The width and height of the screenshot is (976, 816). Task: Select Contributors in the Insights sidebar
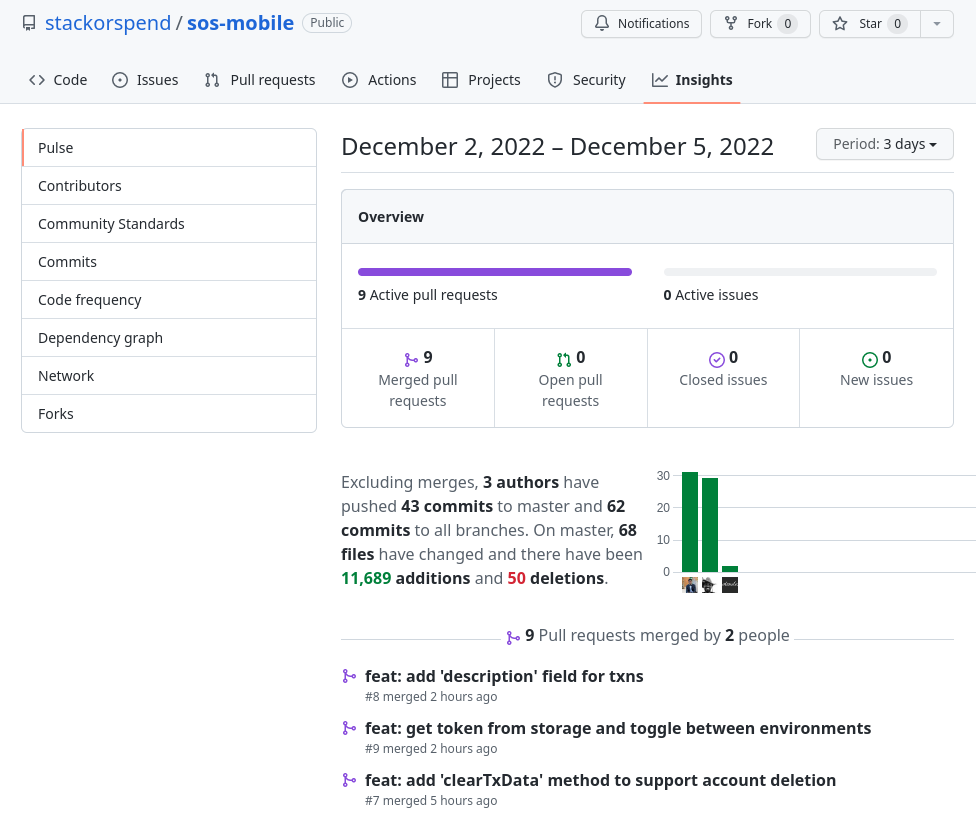pyautogui.click(x=80, y=186)
